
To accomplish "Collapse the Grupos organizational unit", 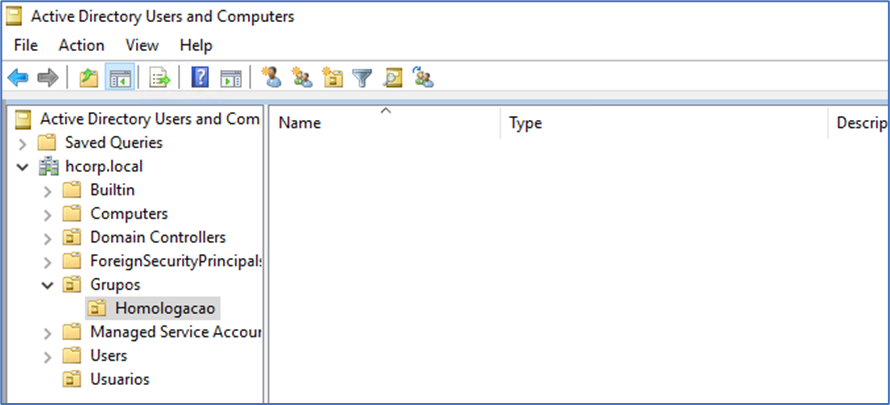I will pyautogui.click(x=46, y=285).
